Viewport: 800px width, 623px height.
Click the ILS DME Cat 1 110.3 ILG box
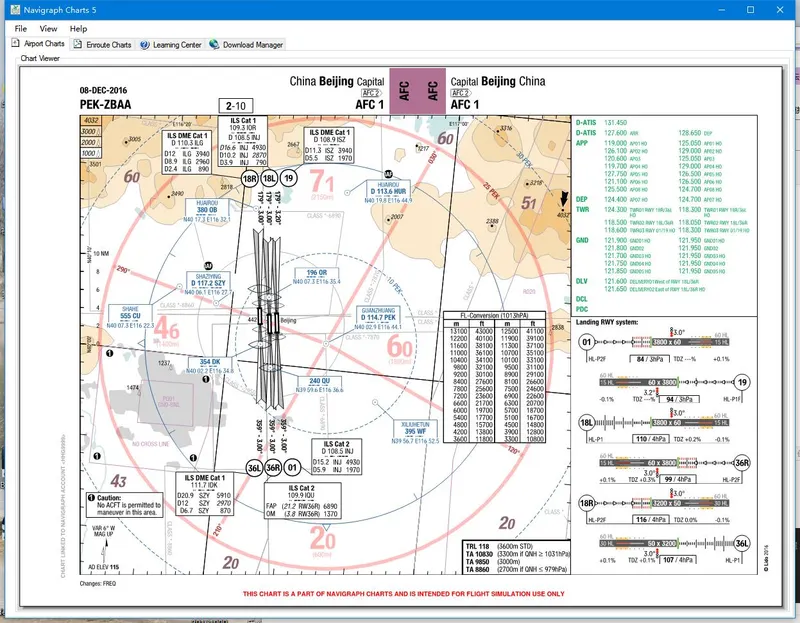tap(187, 152)
